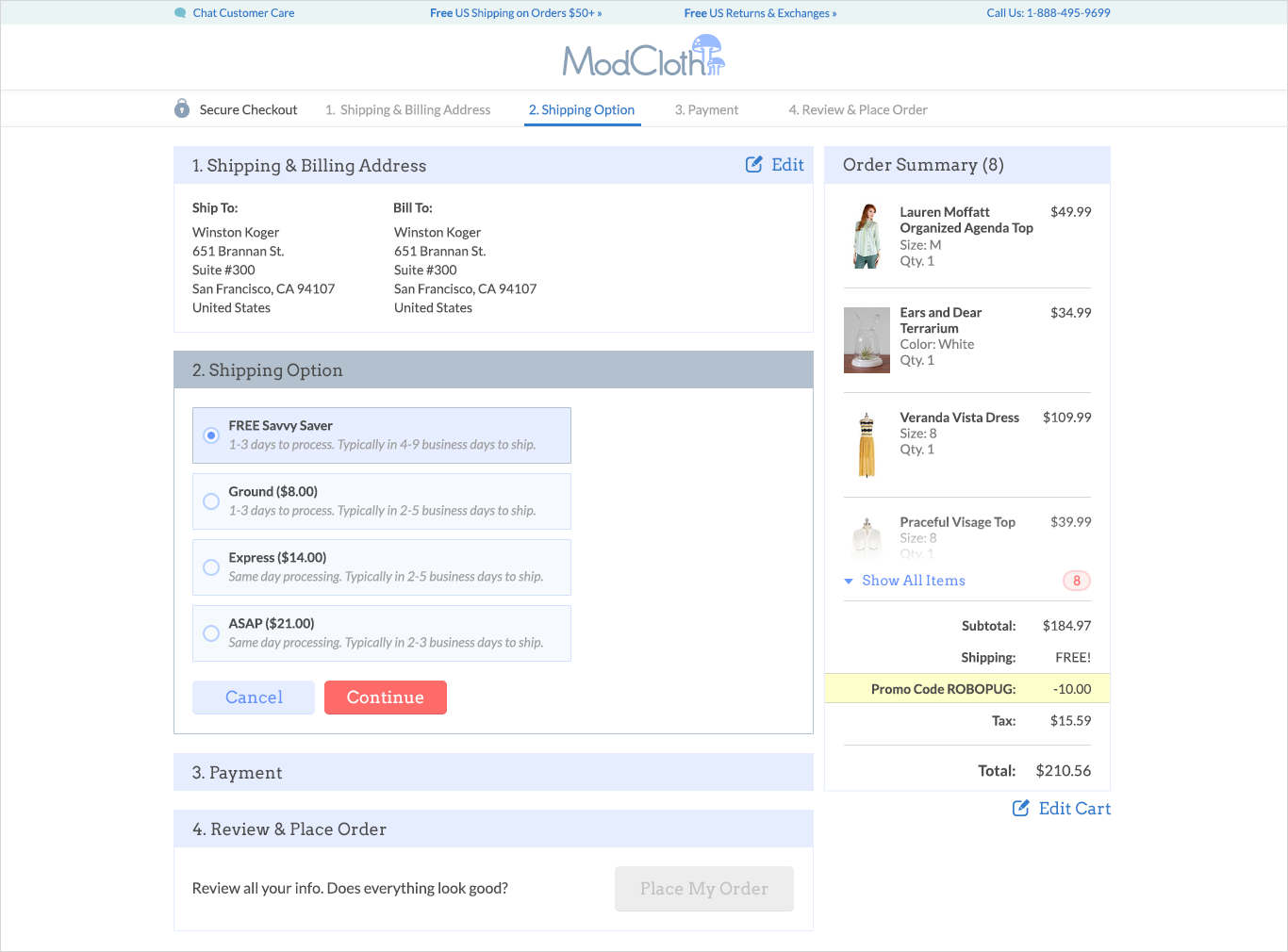Click the Edit Cart pencil icon
Image resolution: width=1288 pixels, height=952 pixels.
(1021, 808)
